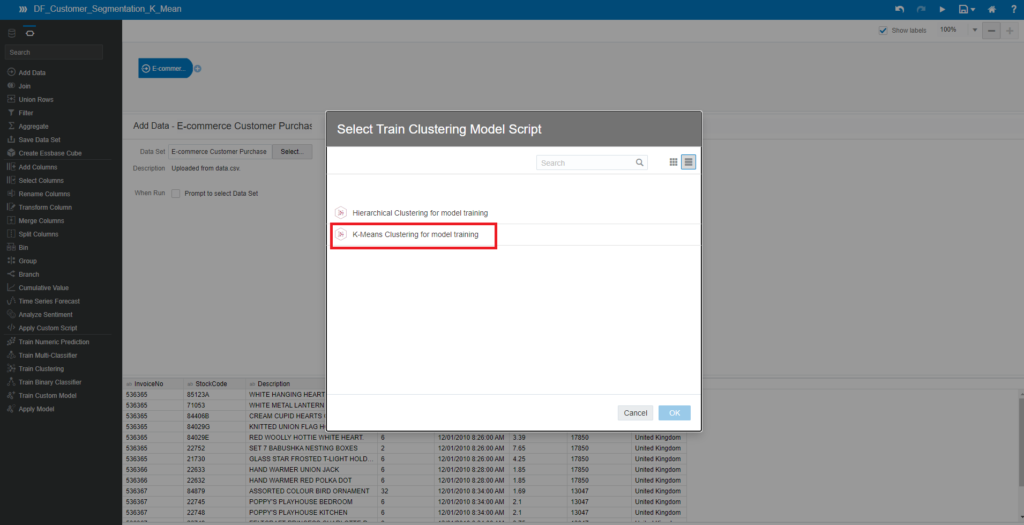The width and height of the screenshot is (1024, 525).
Task: Add a step using plus after node
Action: 198,69
